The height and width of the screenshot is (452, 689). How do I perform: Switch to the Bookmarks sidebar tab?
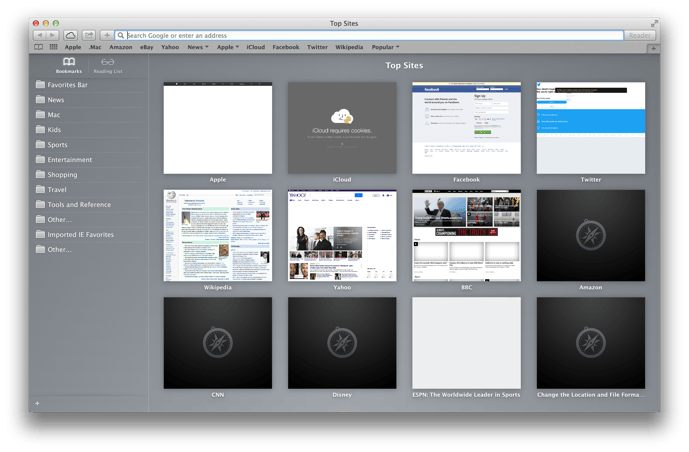(69, 65)
